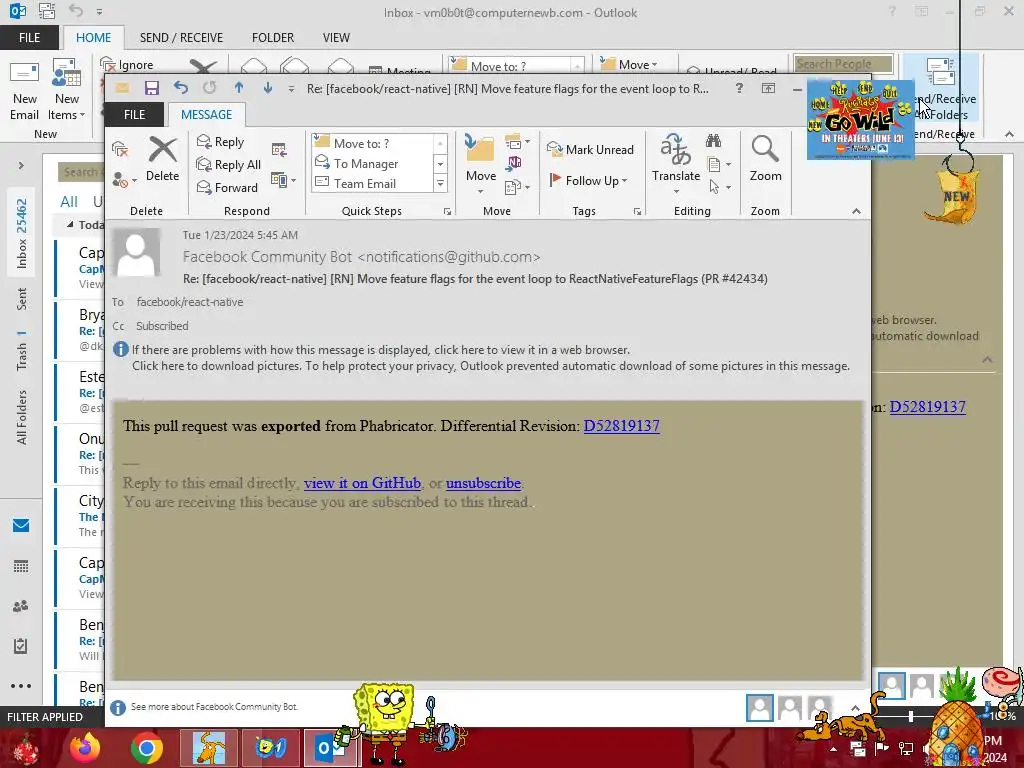The width and height of the screenshot is (1024, 768).
Task: Send message to OneNote
Action: tap(515, 163)
